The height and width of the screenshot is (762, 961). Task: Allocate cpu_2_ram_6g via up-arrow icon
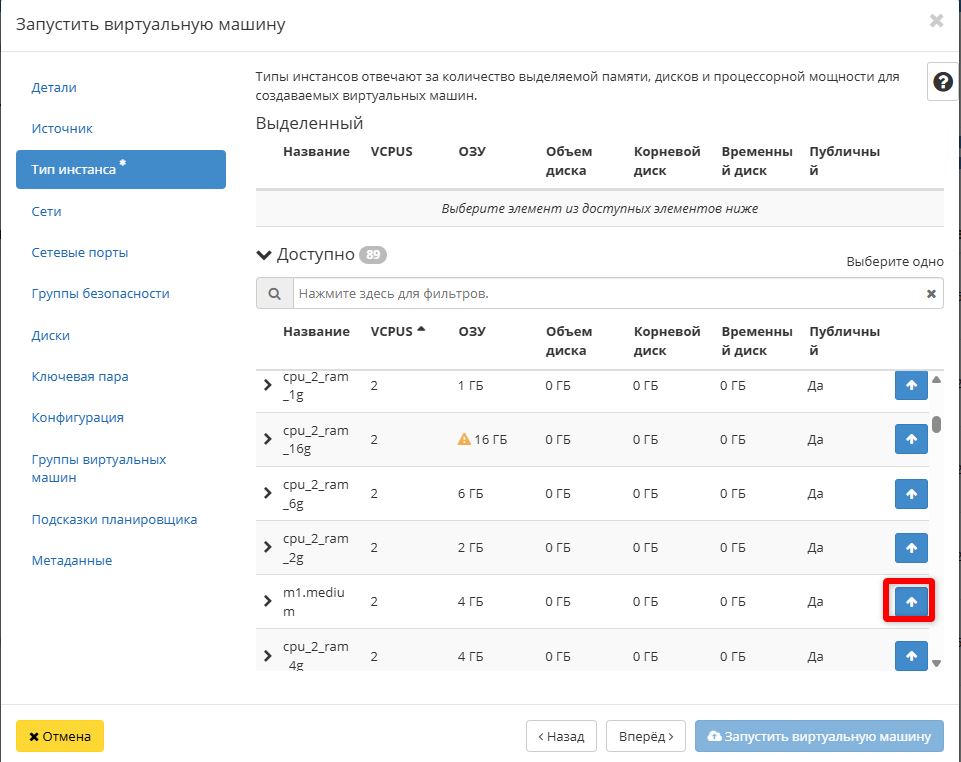point(910,494)
